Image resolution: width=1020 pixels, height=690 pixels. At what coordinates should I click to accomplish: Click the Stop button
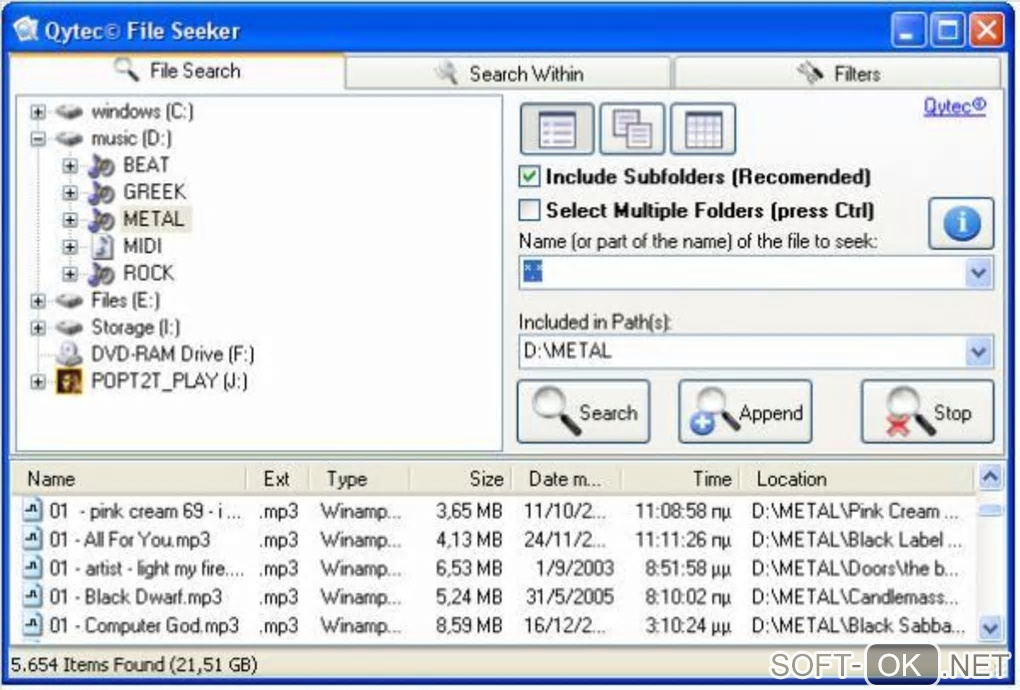tap(928, 412)
